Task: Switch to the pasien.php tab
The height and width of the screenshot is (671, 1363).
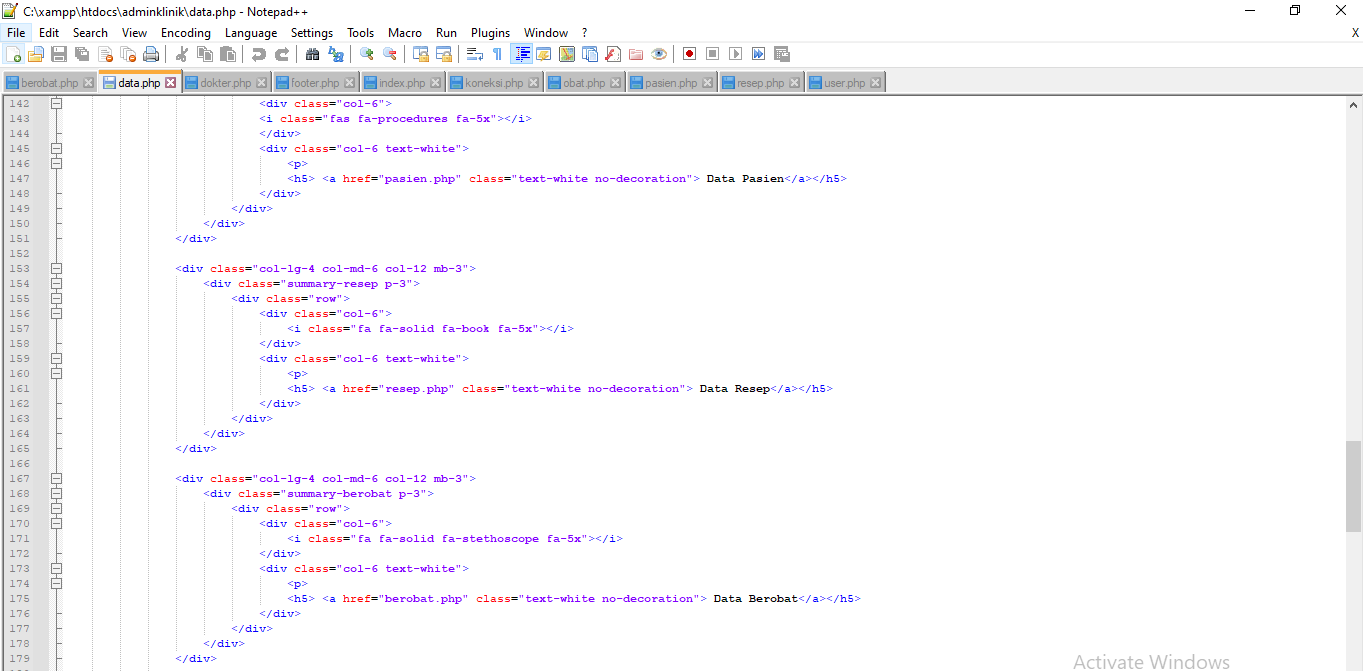Action: click(671, 83)
